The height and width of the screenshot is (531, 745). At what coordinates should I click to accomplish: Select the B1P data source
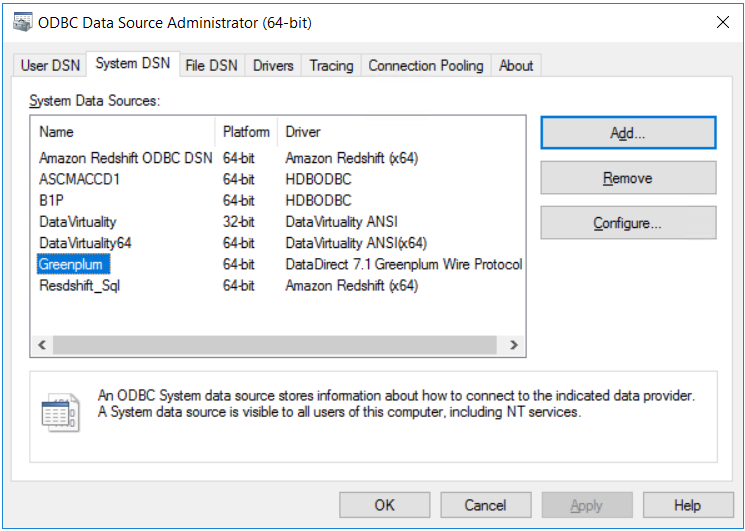51,200
